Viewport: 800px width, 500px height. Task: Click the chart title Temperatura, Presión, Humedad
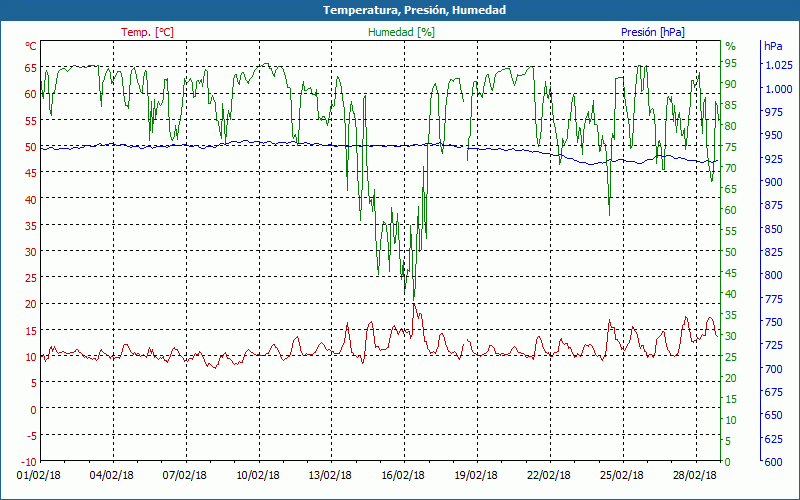click(400, 10)
